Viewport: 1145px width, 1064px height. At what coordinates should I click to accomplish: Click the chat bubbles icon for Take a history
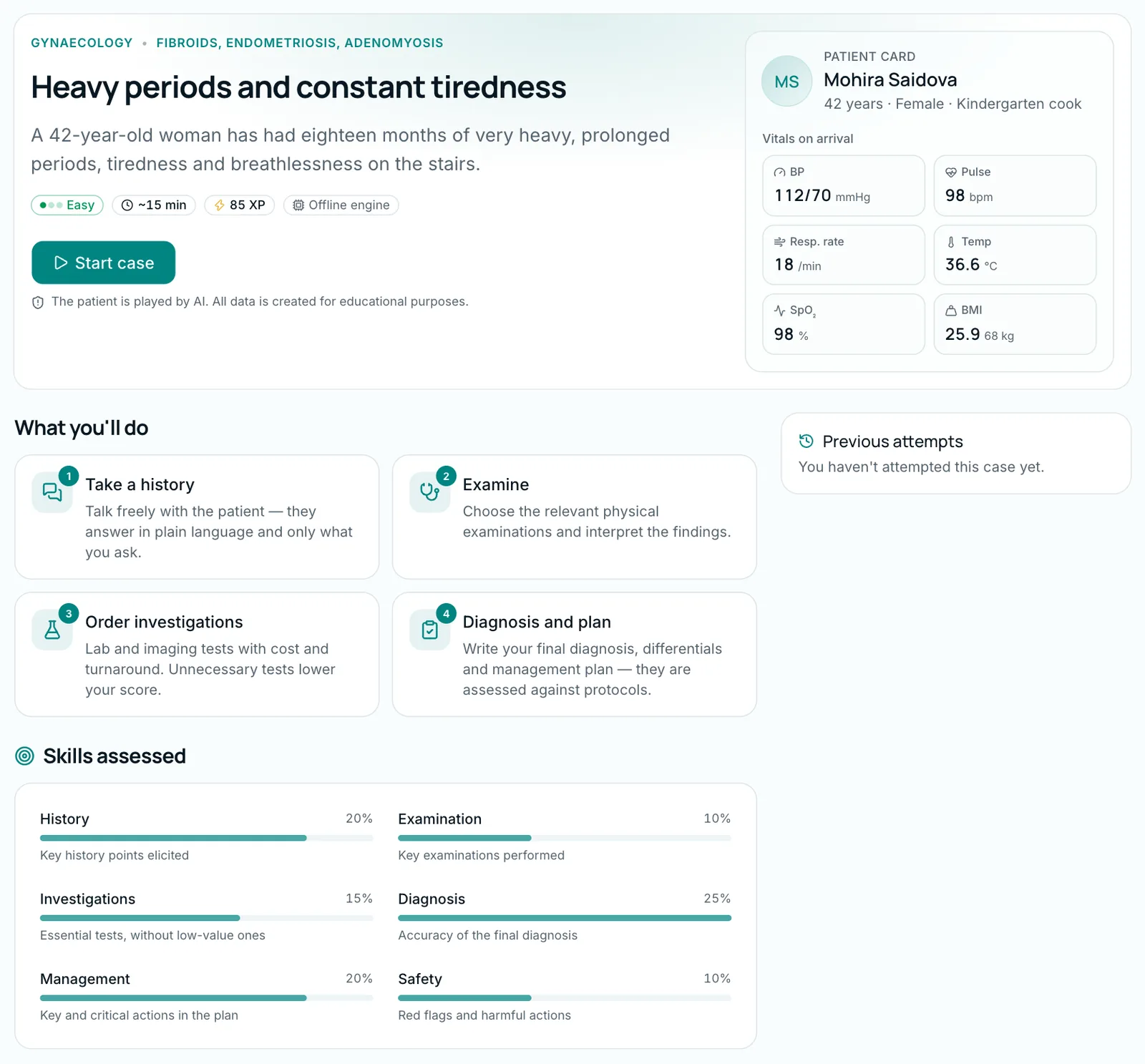click(52, 492)
